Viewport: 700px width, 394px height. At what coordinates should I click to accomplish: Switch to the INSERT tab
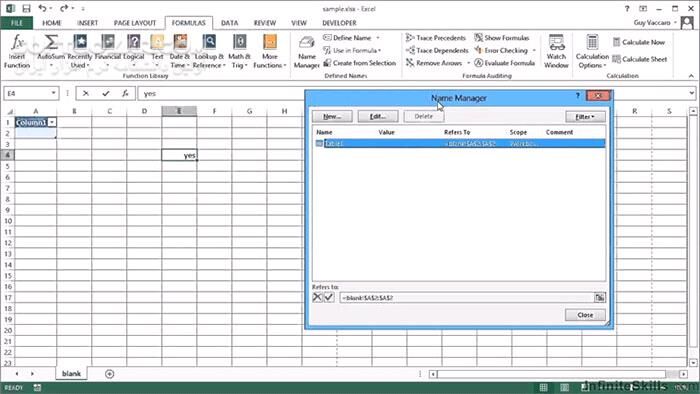pyautogui.click(x=88, y=23)
